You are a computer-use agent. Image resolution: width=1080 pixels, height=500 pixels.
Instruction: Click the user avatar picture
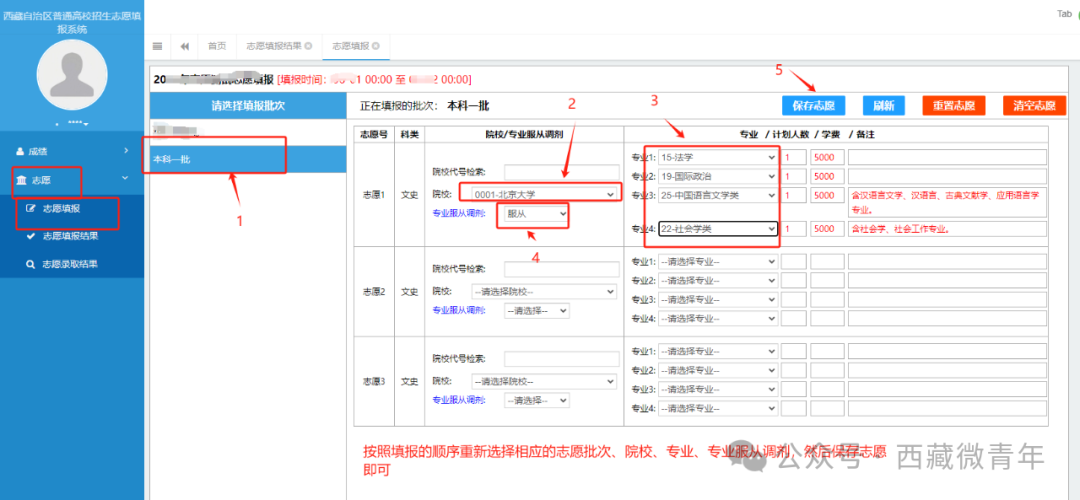[x=72, y=74]
